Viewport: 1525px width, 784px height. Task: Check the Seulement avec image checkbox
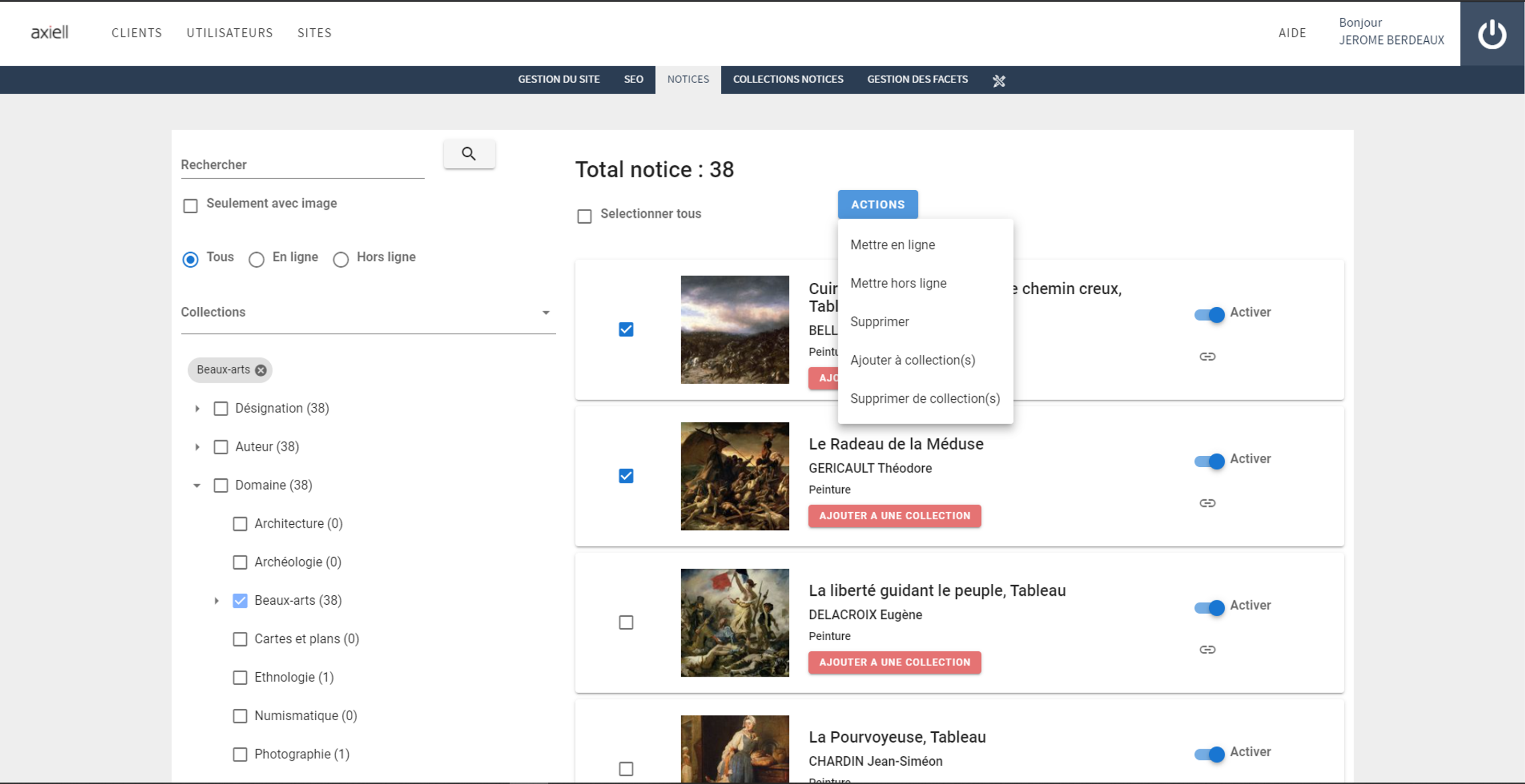[x=190, y=205]
